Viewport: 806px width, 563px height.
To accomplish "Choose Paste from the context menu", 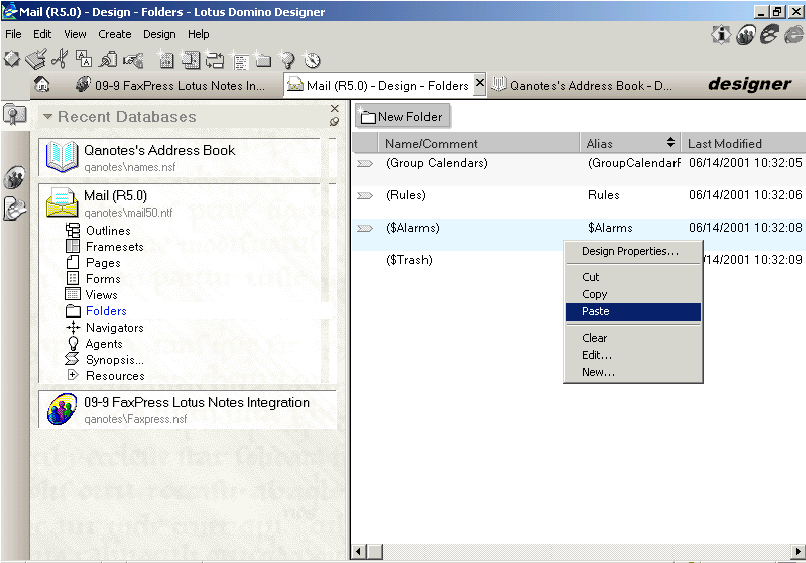I will (596, 311).
